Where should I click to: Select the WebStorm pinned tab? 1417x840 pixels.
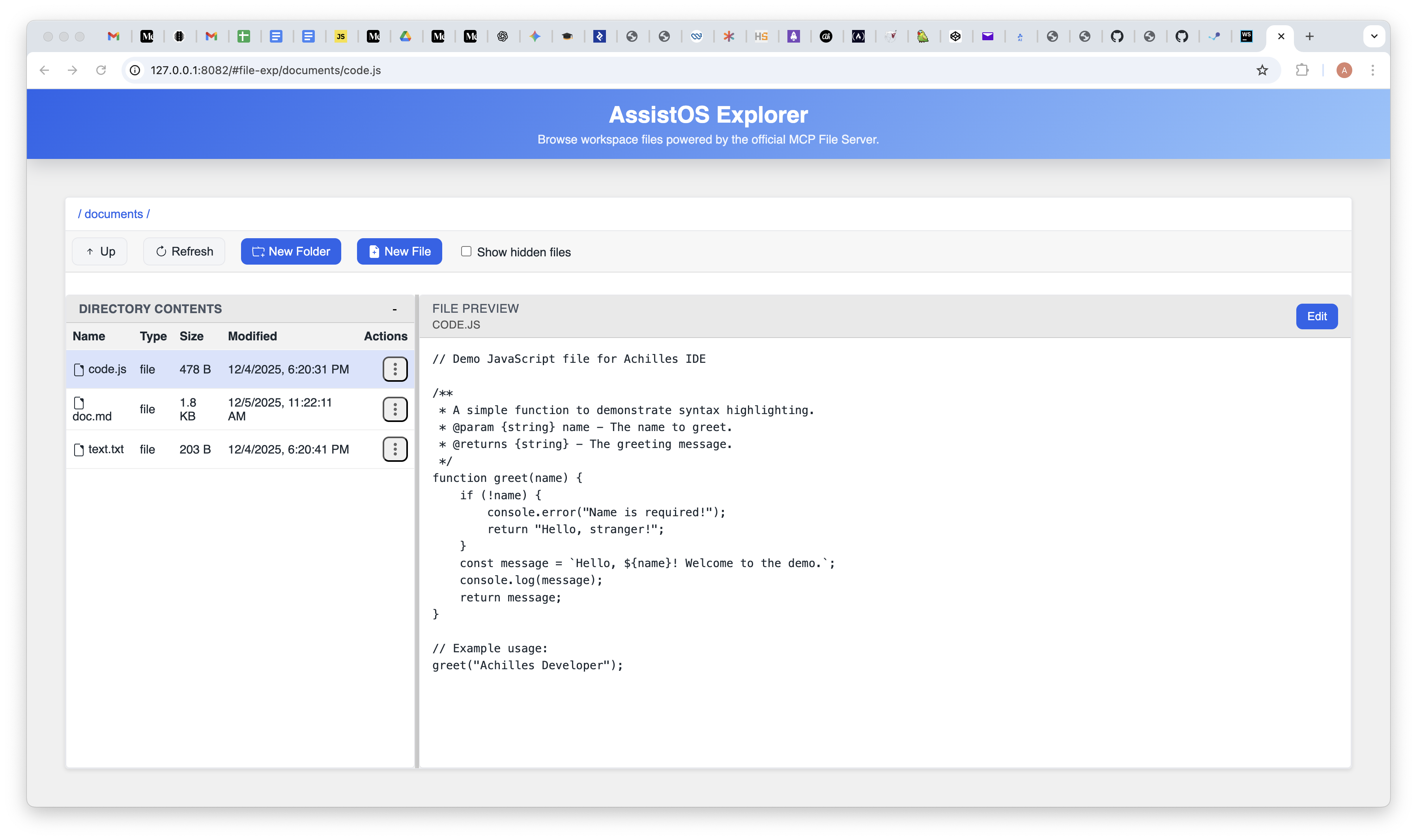pos(1247,36)
